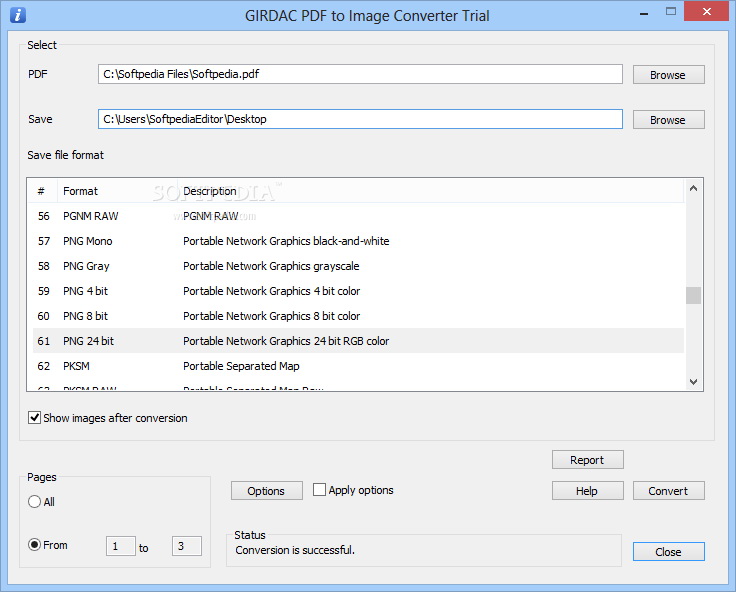Browse for the source PDF file
736x592 pixels.
pos(668,75)
